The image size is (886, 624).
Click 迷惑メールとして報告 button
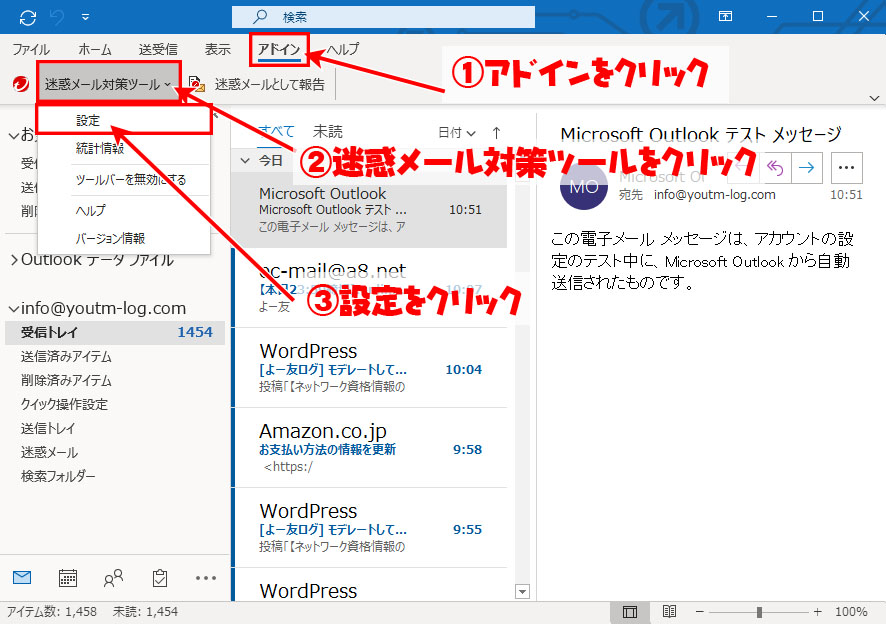pyautogui.click(x=257, y=84)
